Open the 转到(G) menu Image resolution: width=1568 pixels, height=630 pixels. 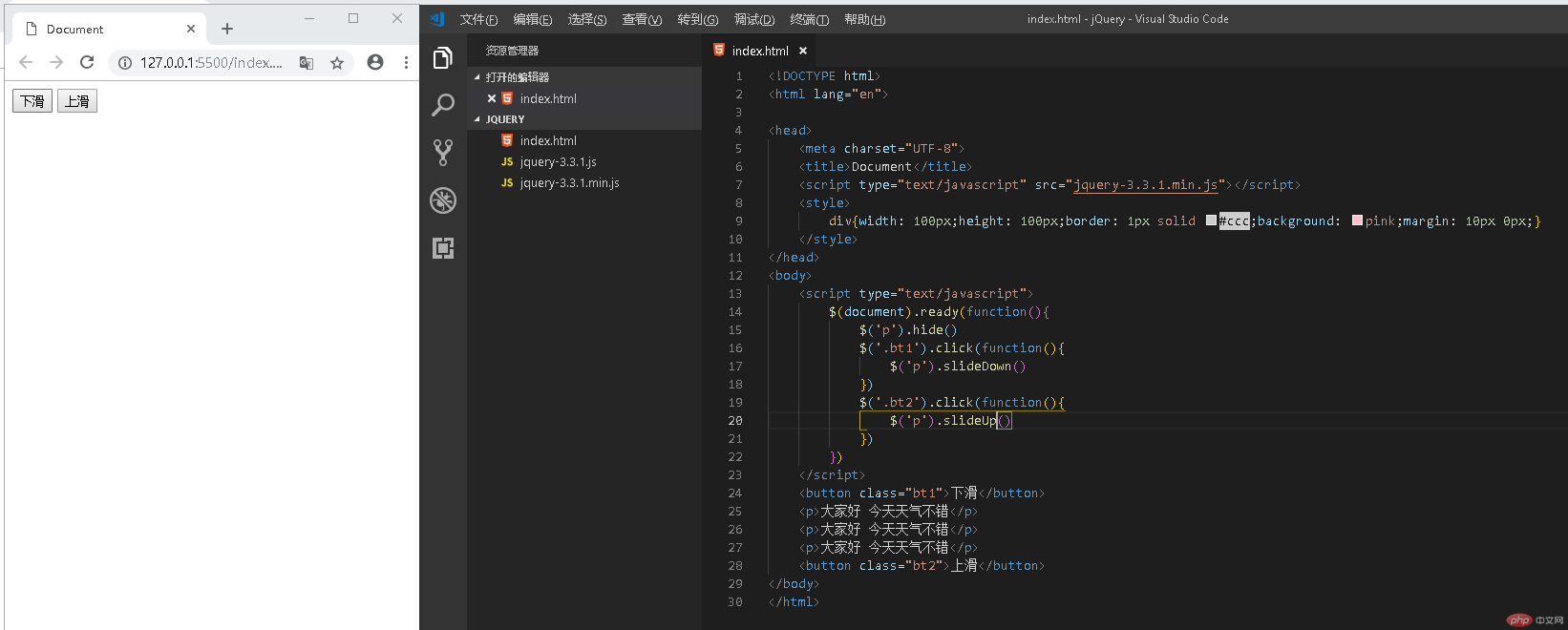point(698,19)
